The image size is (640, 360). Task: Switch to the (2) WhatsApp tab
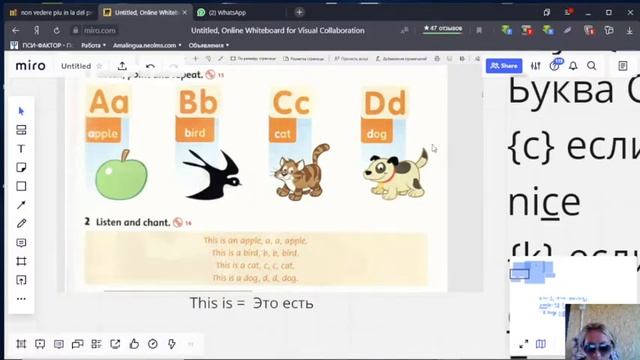227,13
